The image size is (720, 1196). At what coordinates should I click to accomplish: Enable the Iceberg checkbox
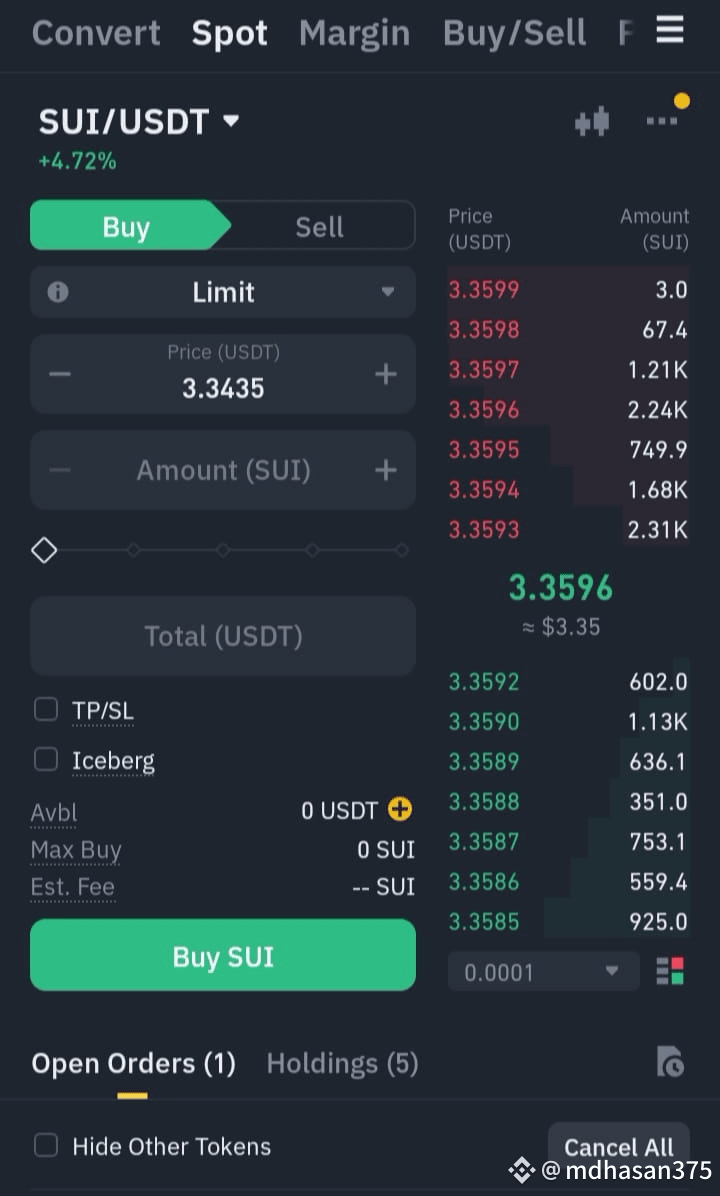point(46,759)
